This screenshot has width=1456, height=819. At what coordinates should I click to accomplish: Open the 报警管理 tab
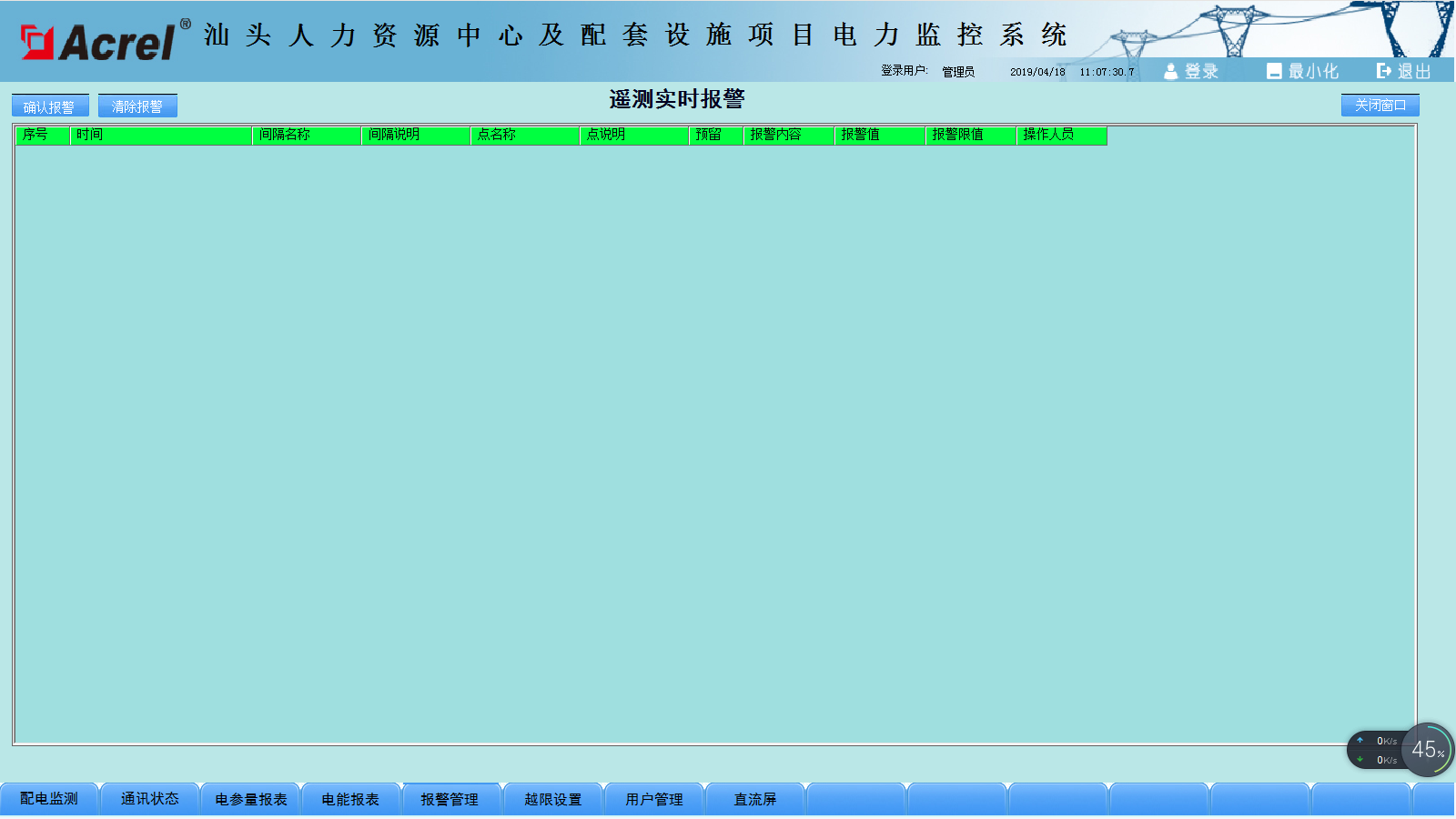450,799
